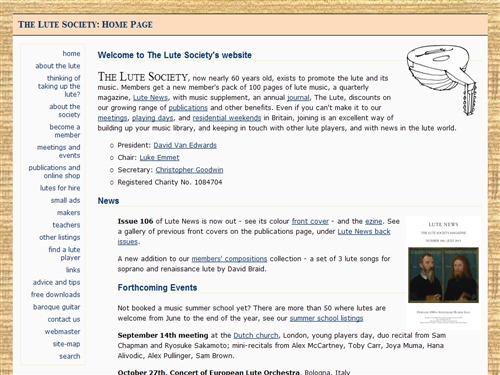This screenshot has width=500, height=375.
Task: Open 'residential weekends' link
Action: [x=227, y=118]
